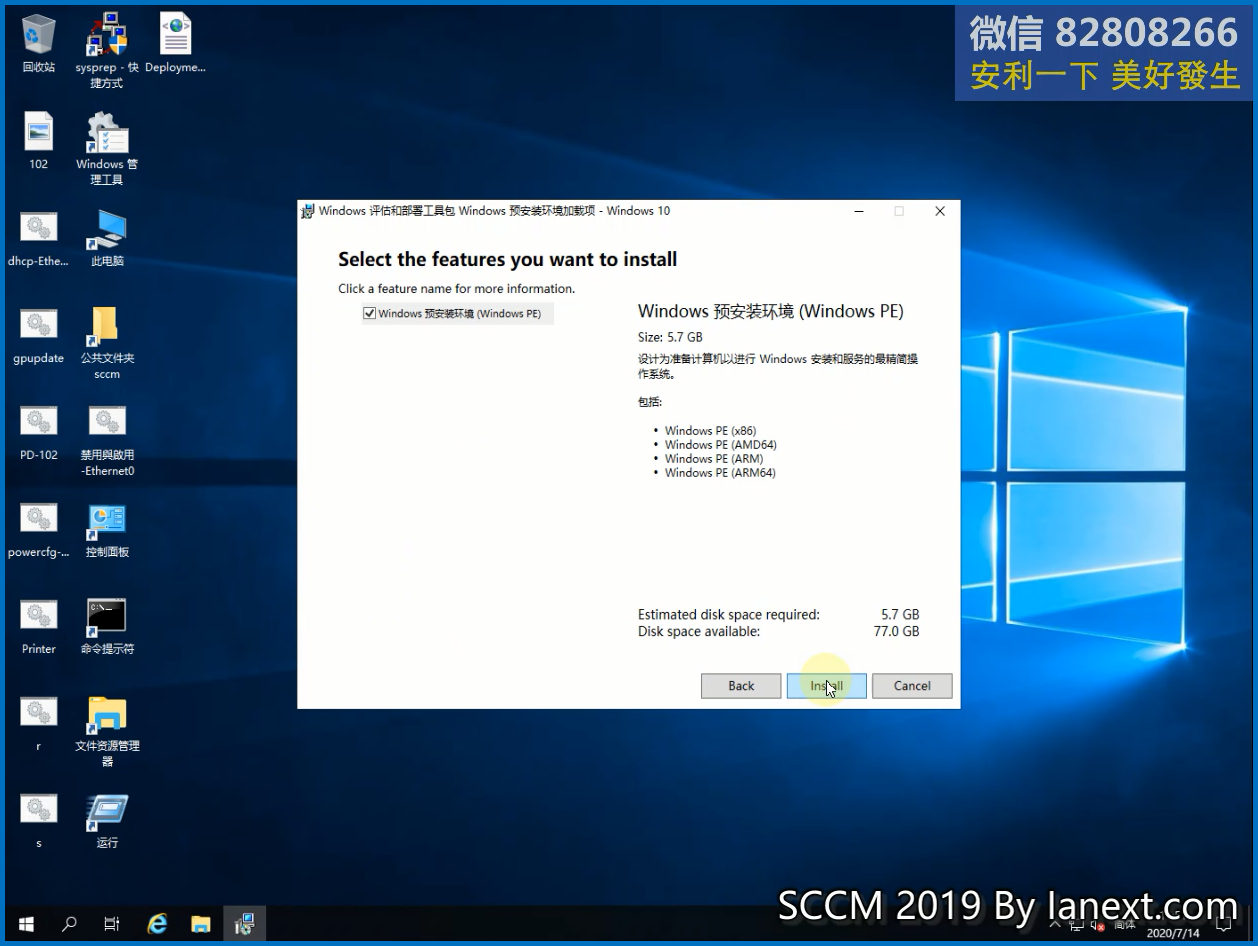Click 'Disk space available:' label

pos(699,632)
